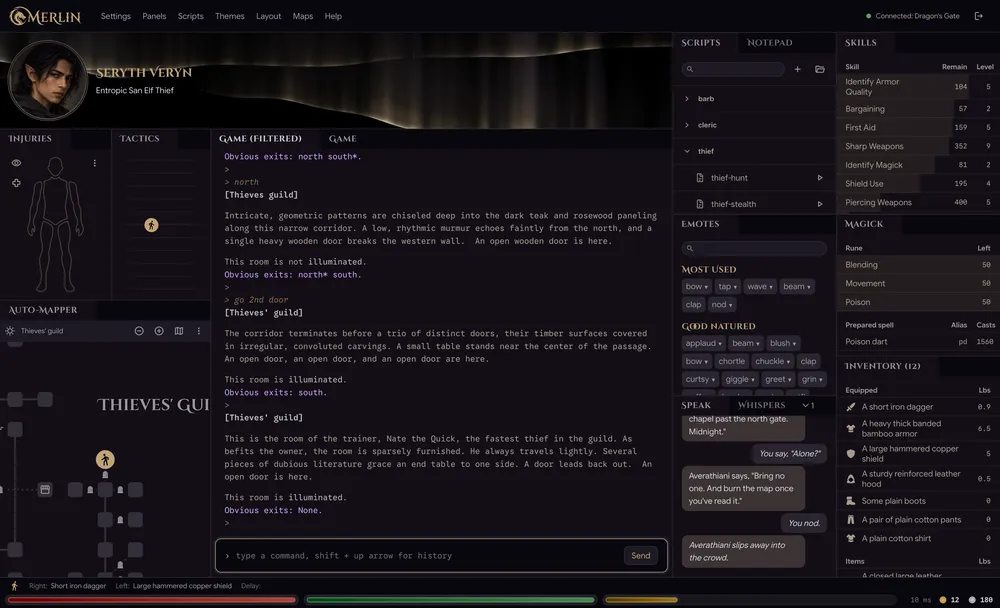1000x608 pixels.
Task: Click the logout icon at top right
Action: (978, 16)
